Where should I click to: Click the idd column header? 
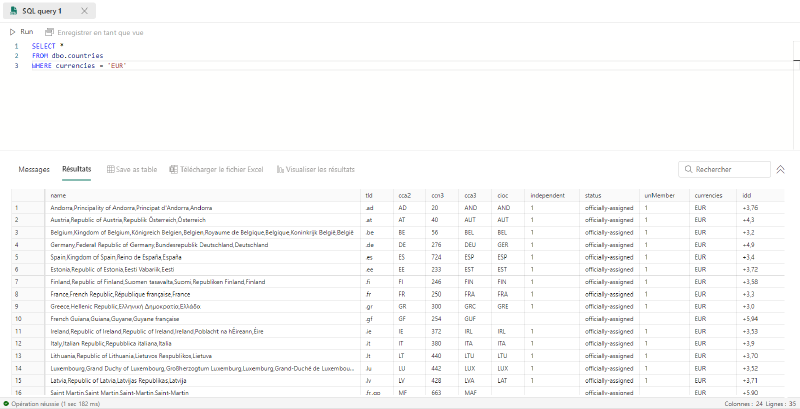761,195
